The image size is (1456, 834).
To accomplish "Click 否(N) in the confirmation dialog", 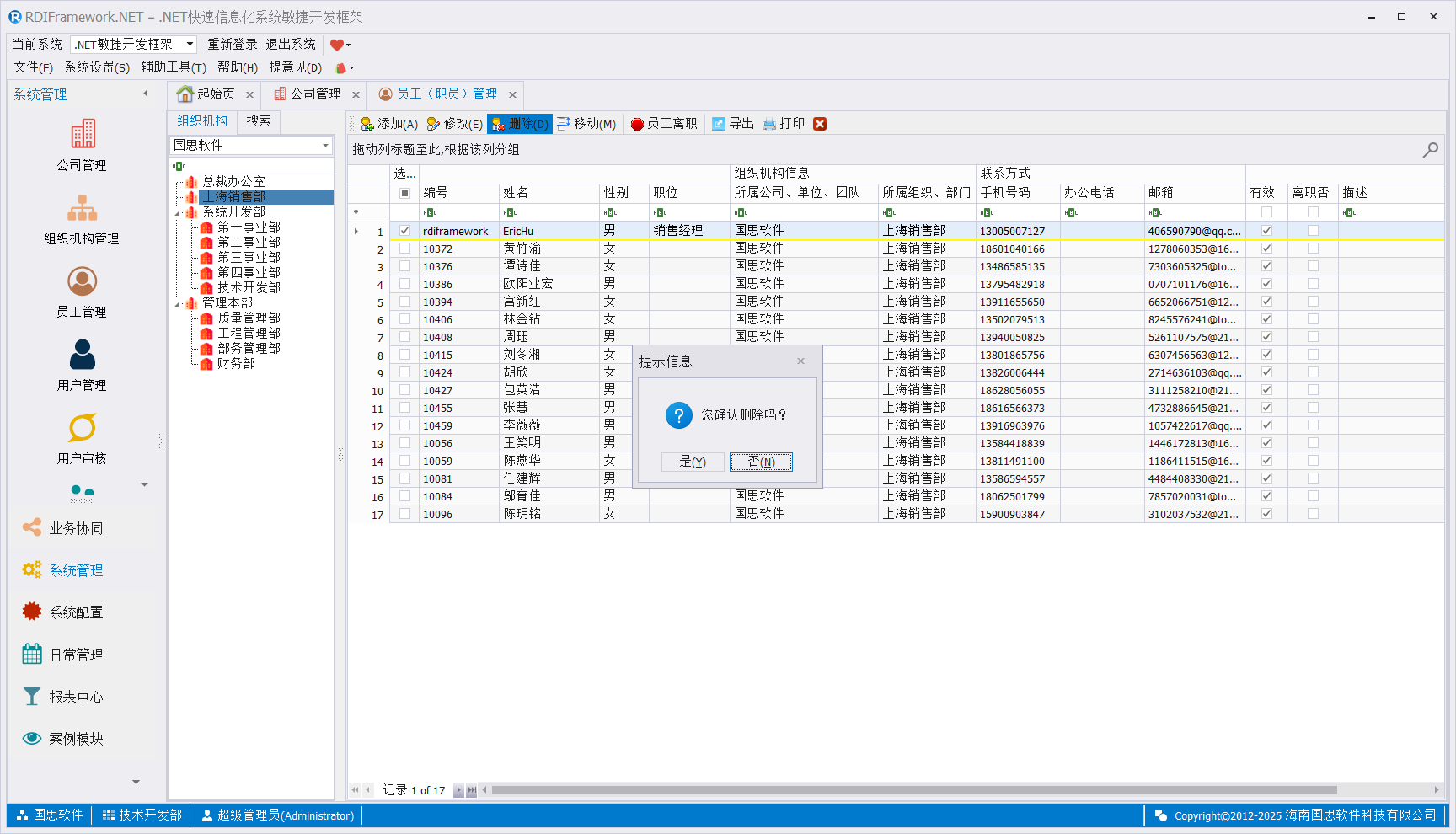I will click(761, 462).
